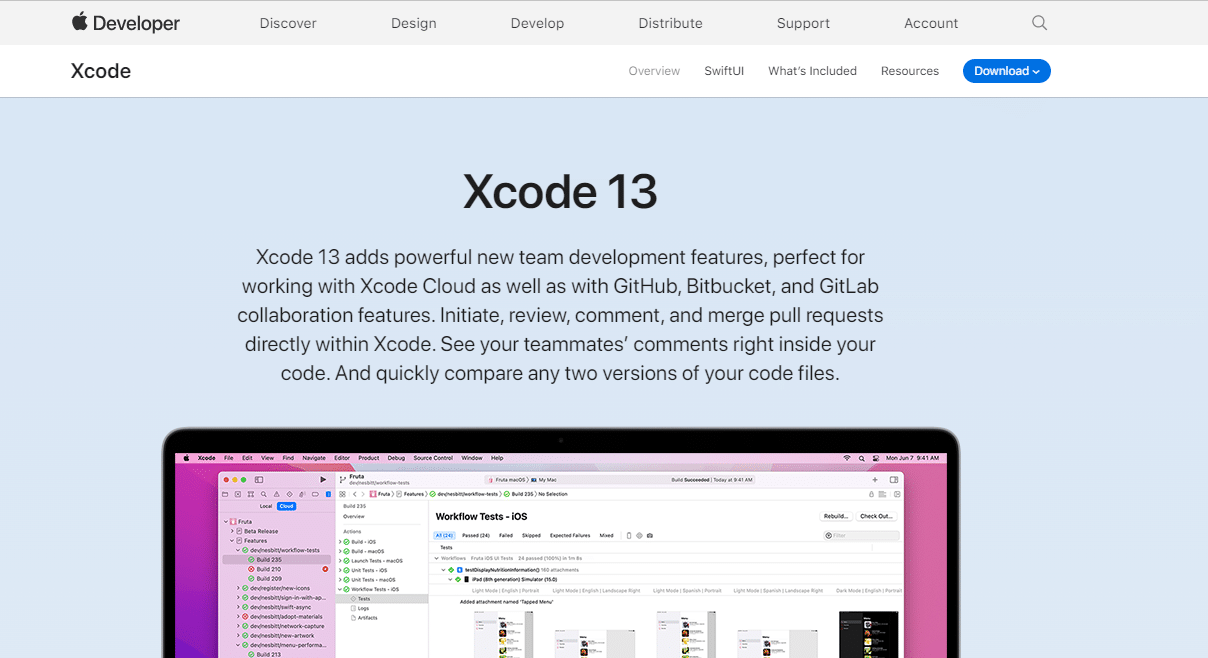Screen dimensions: 1208x658
Task: Collapse the Features workflow
Action: tap(232, 541)
